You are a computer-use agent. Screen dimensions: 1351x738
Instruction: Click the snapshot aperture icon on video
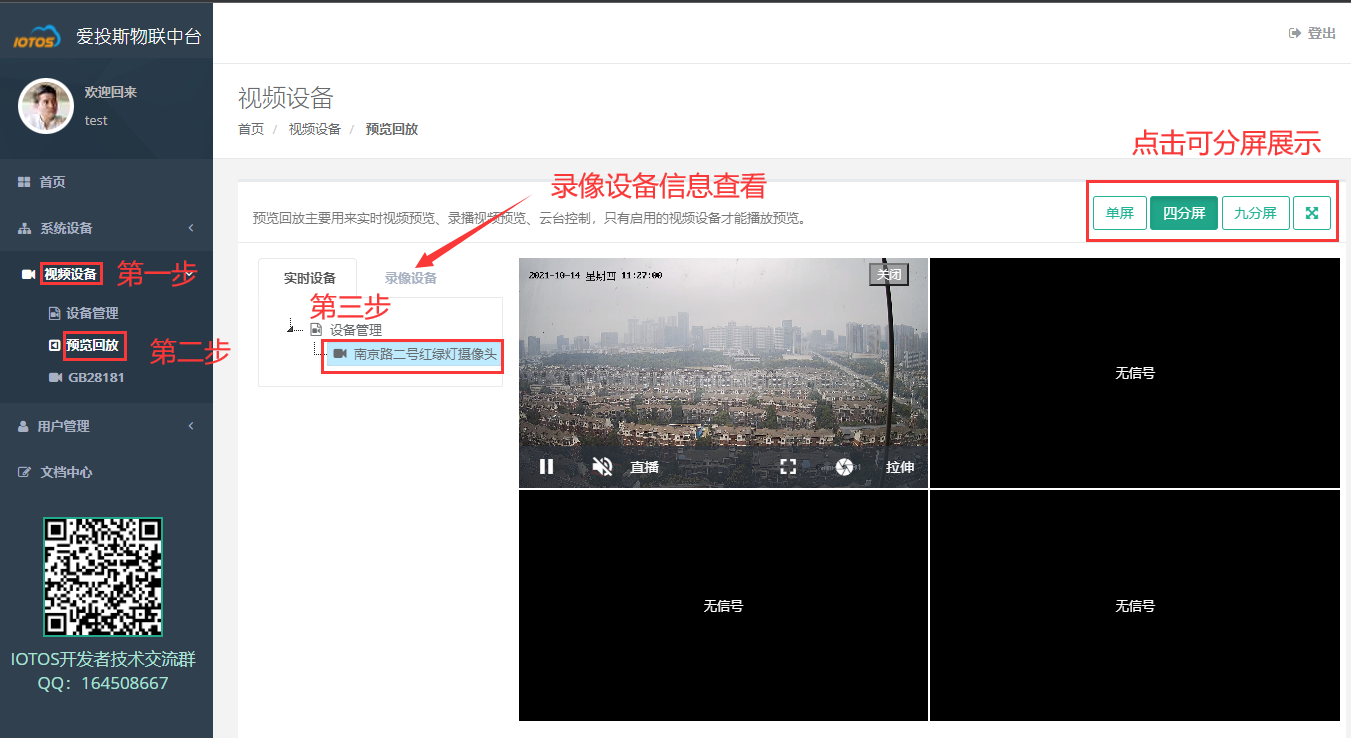coord(844,466)
